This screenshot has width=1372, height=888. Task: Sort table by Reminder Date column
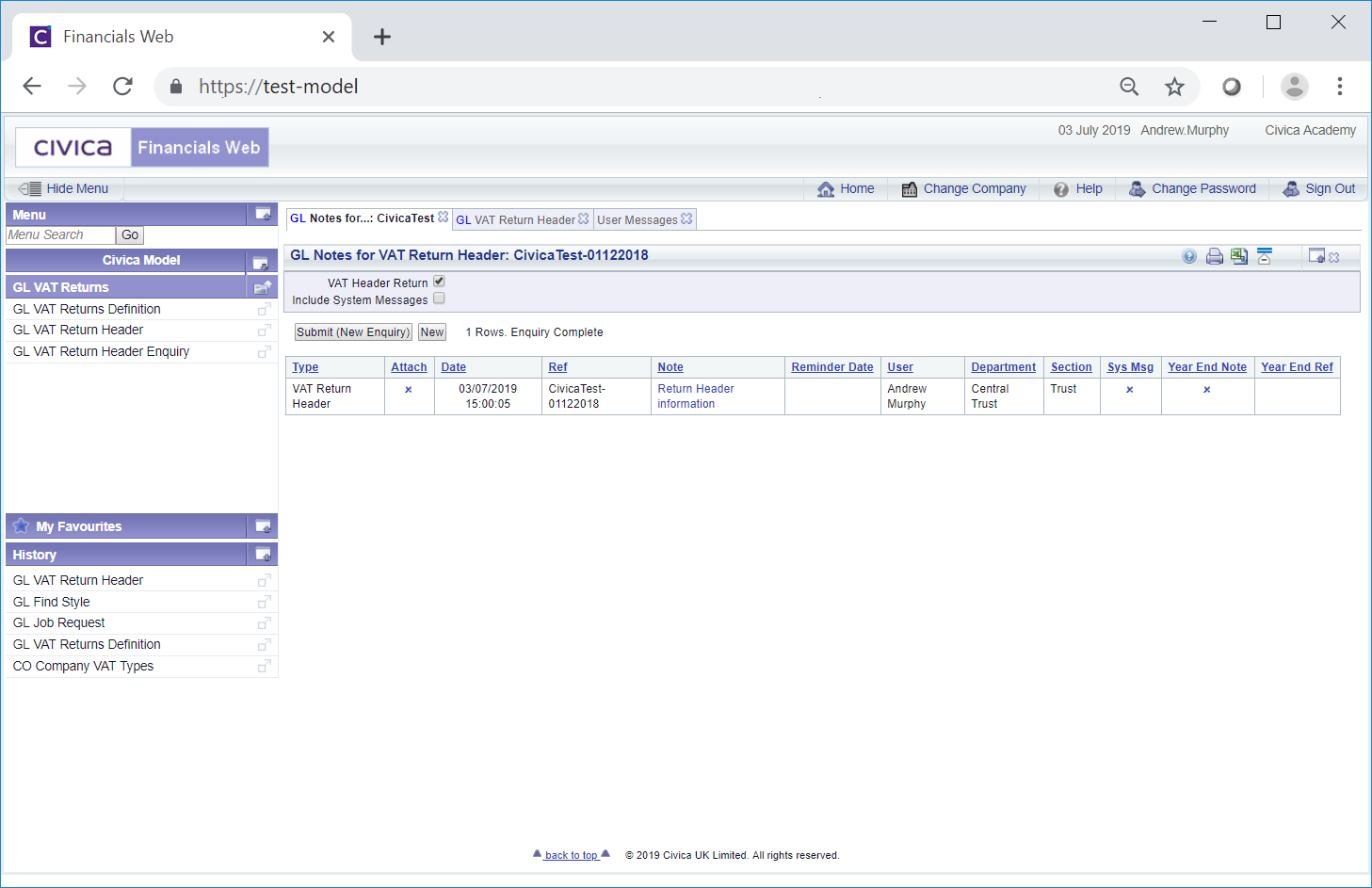coord(832,367)
